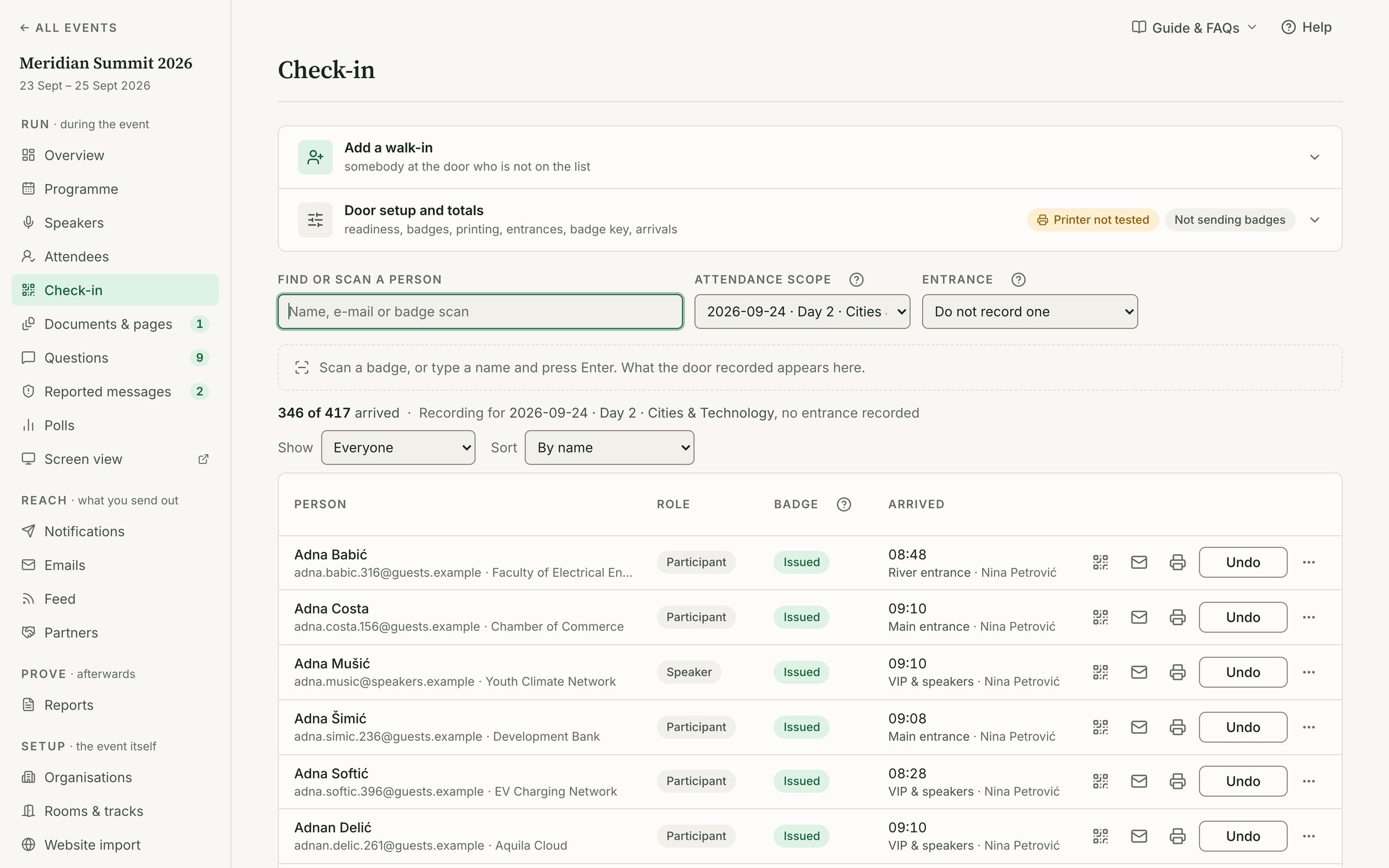Open the Sort By name dropdown
The height and width of the screenshot is (868, 1389).
click(609, 447)
